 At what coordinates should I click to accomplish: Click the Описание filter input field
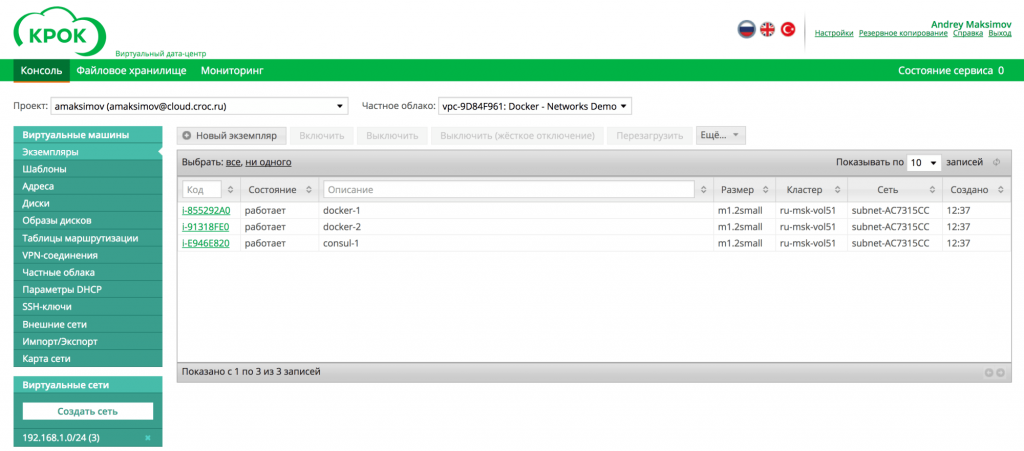coord(509,190)
